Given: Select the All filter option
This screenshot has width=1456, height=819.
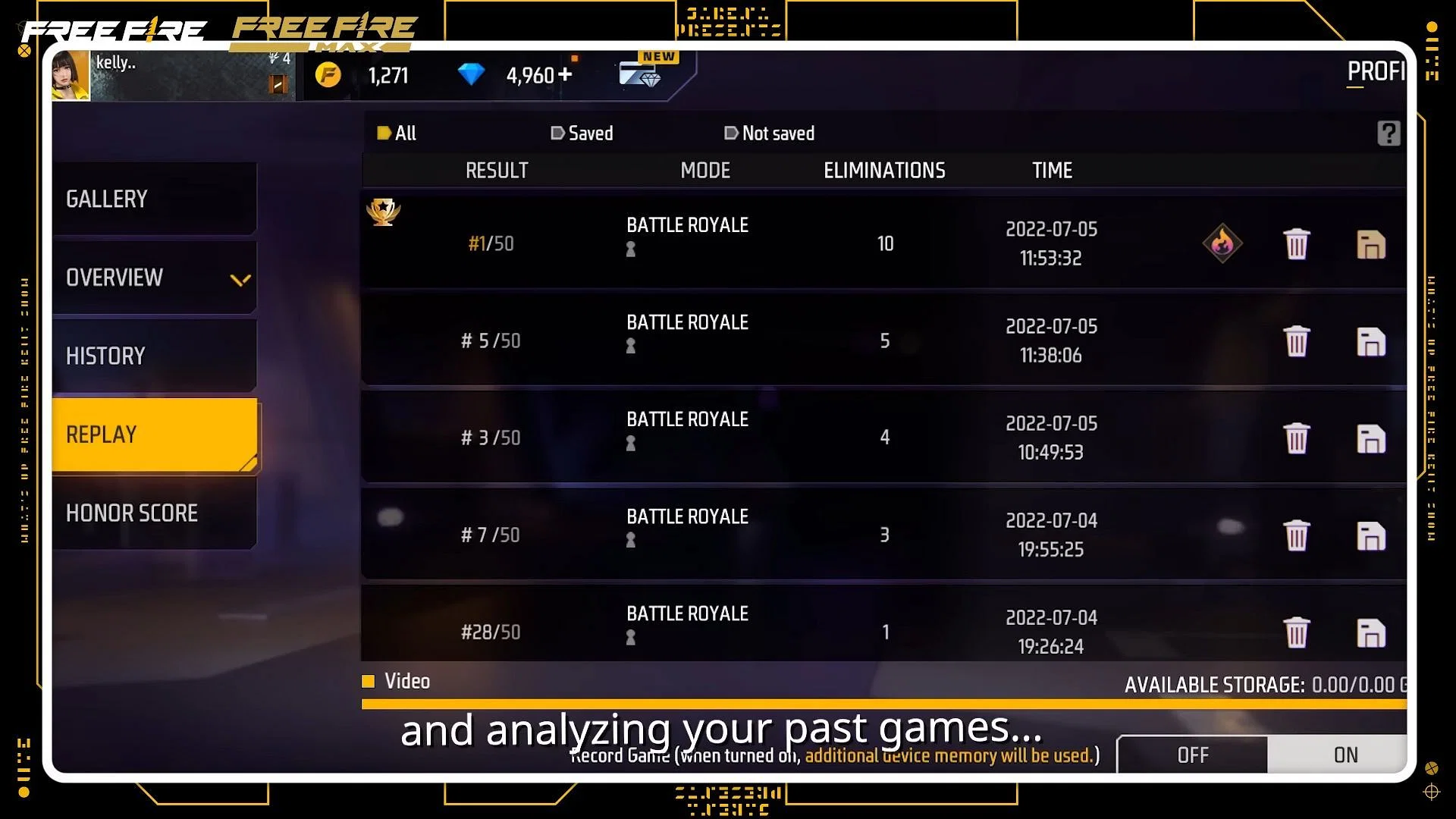Looking at the screenshot, I should coord(396,133).
